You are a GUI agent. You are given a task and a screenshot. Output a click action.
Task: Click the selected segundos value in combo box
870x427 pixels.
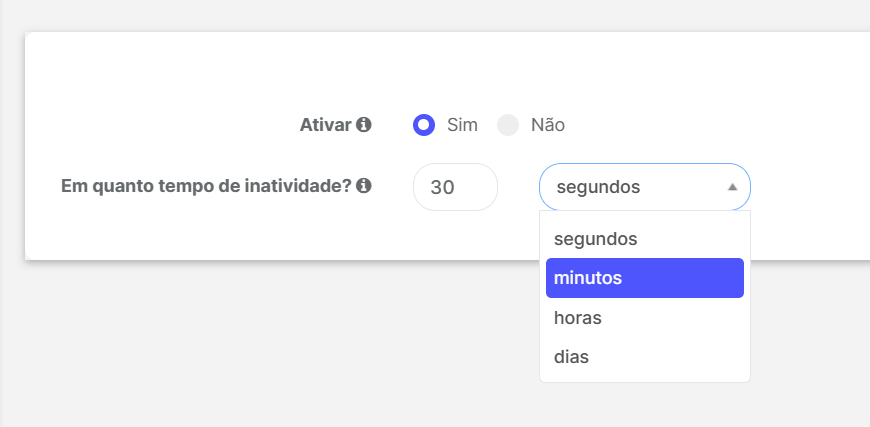[x=598, y=187]
